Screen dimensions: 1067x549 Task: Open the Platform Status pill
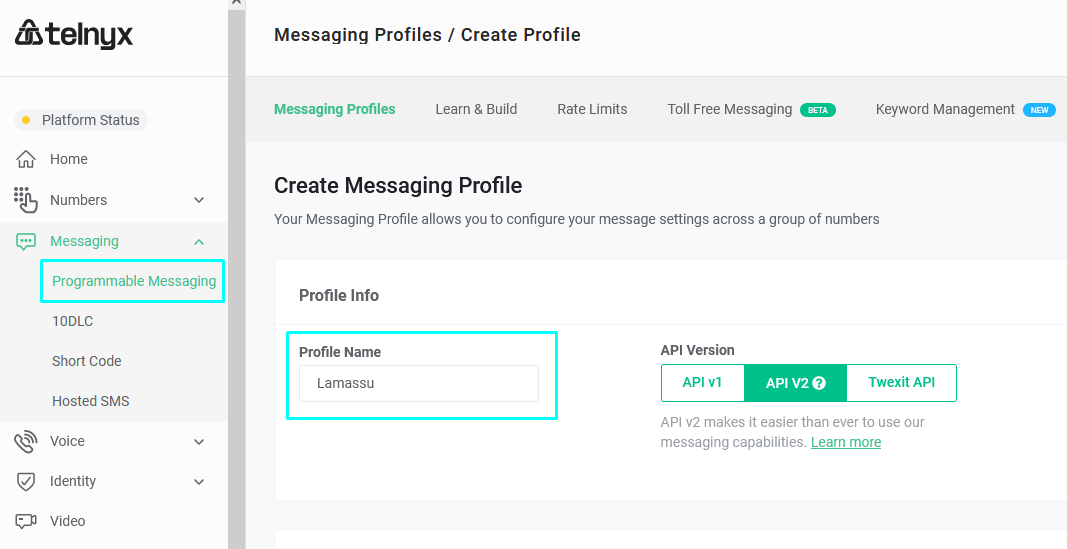coord(80,120)
